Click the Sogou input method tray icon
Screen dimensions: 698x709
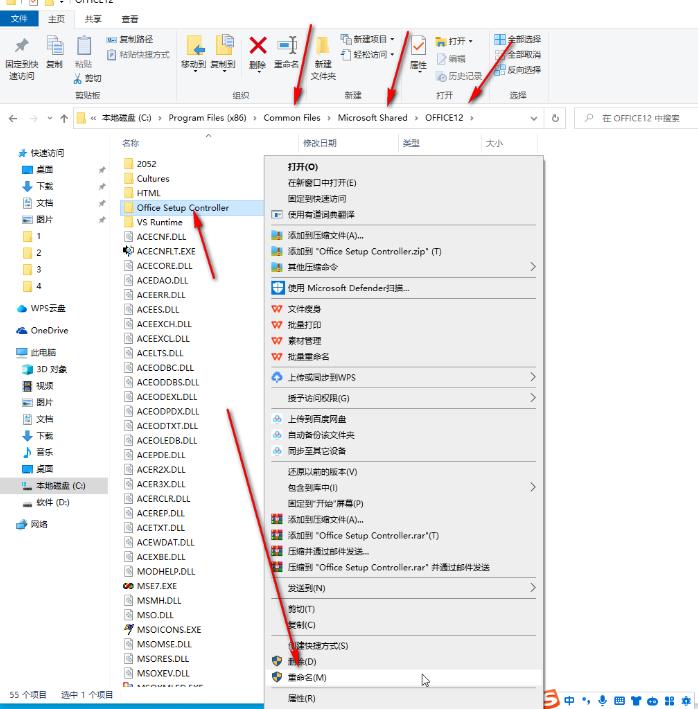coord(551,700)
